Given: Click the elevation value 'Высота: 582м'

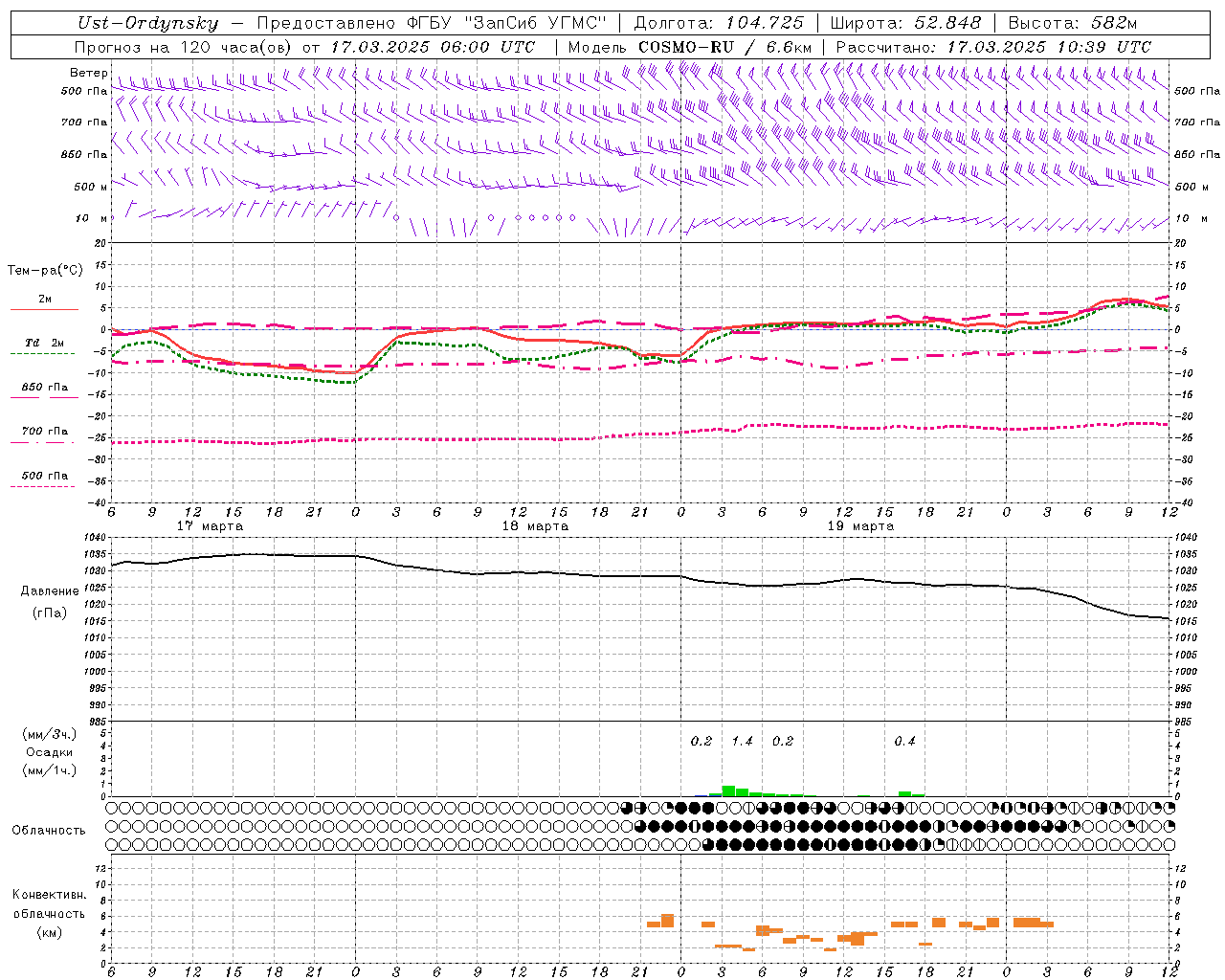Looking at the screenshot, I should pyautogui.click(x=1073, y=23).
